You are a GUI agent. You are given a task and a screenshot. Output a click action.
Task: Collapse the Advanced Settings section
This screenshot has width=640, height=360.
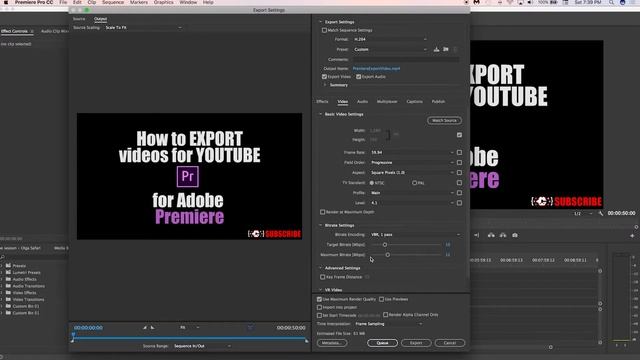[x=320, y=268]
